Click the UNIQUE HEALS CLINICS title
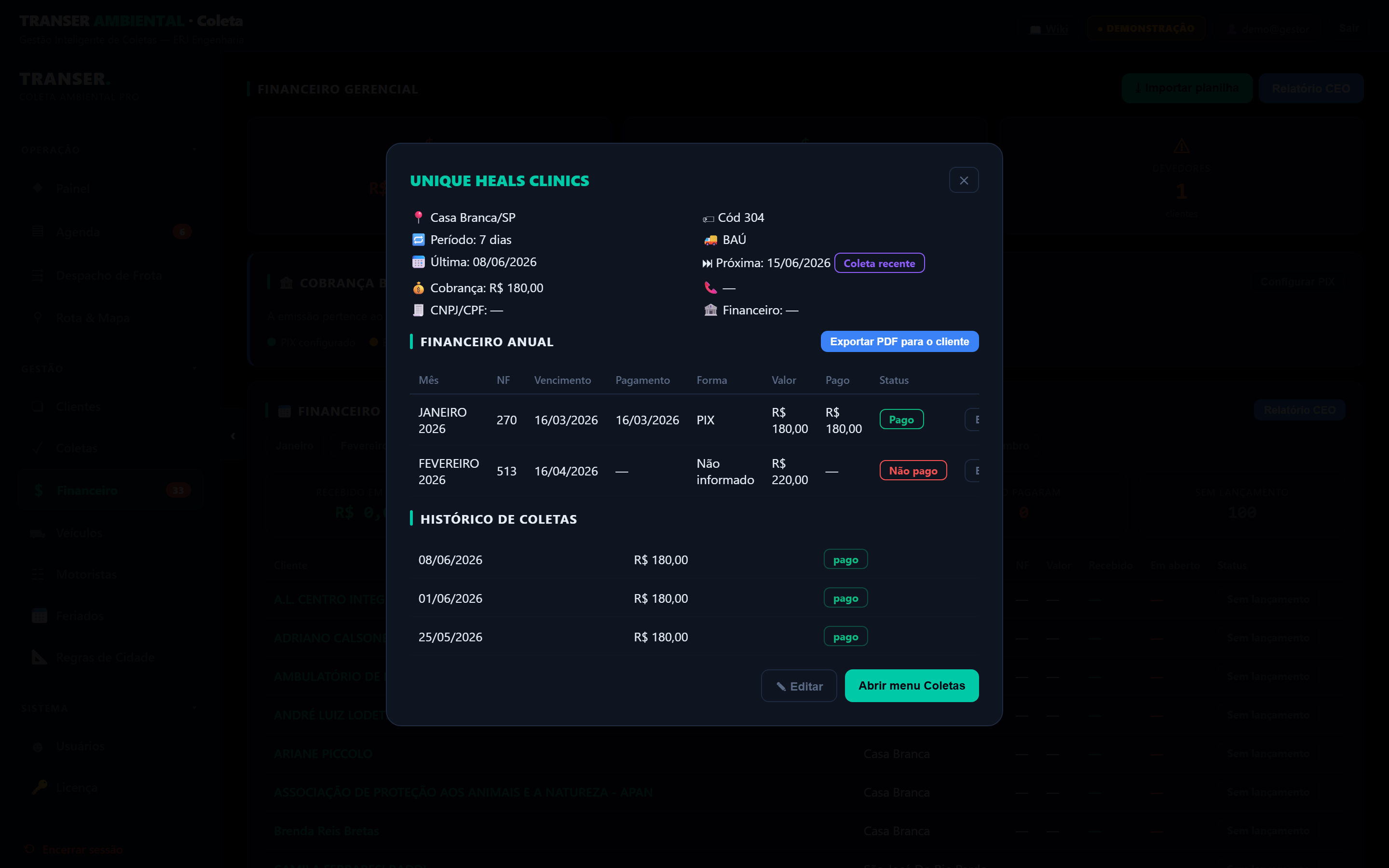The image size is (1389, 868). coord(499,181)
